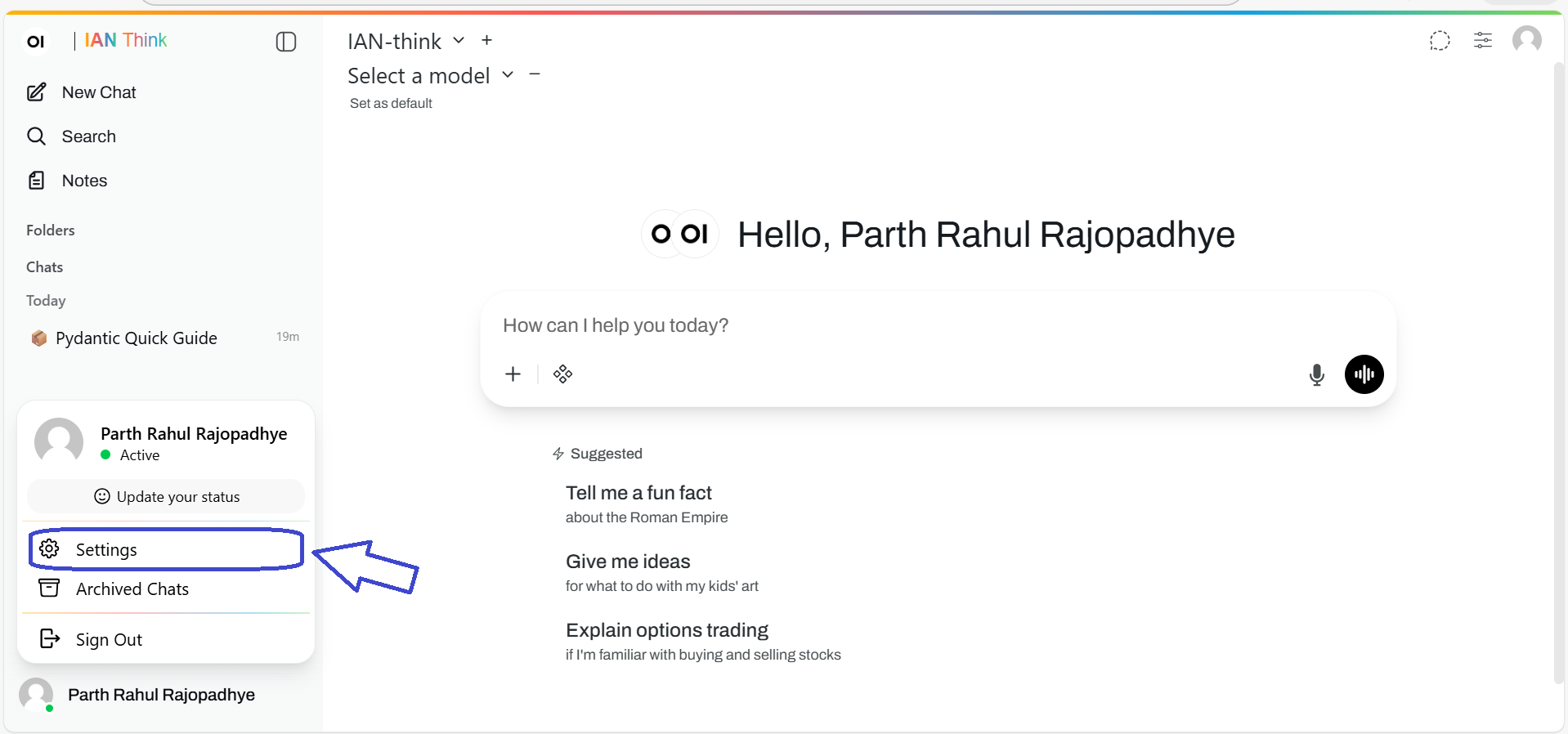The height and width of the screenshot is (734, 1568).
Task: Remove second model with minus button
Action: [535, 74]
